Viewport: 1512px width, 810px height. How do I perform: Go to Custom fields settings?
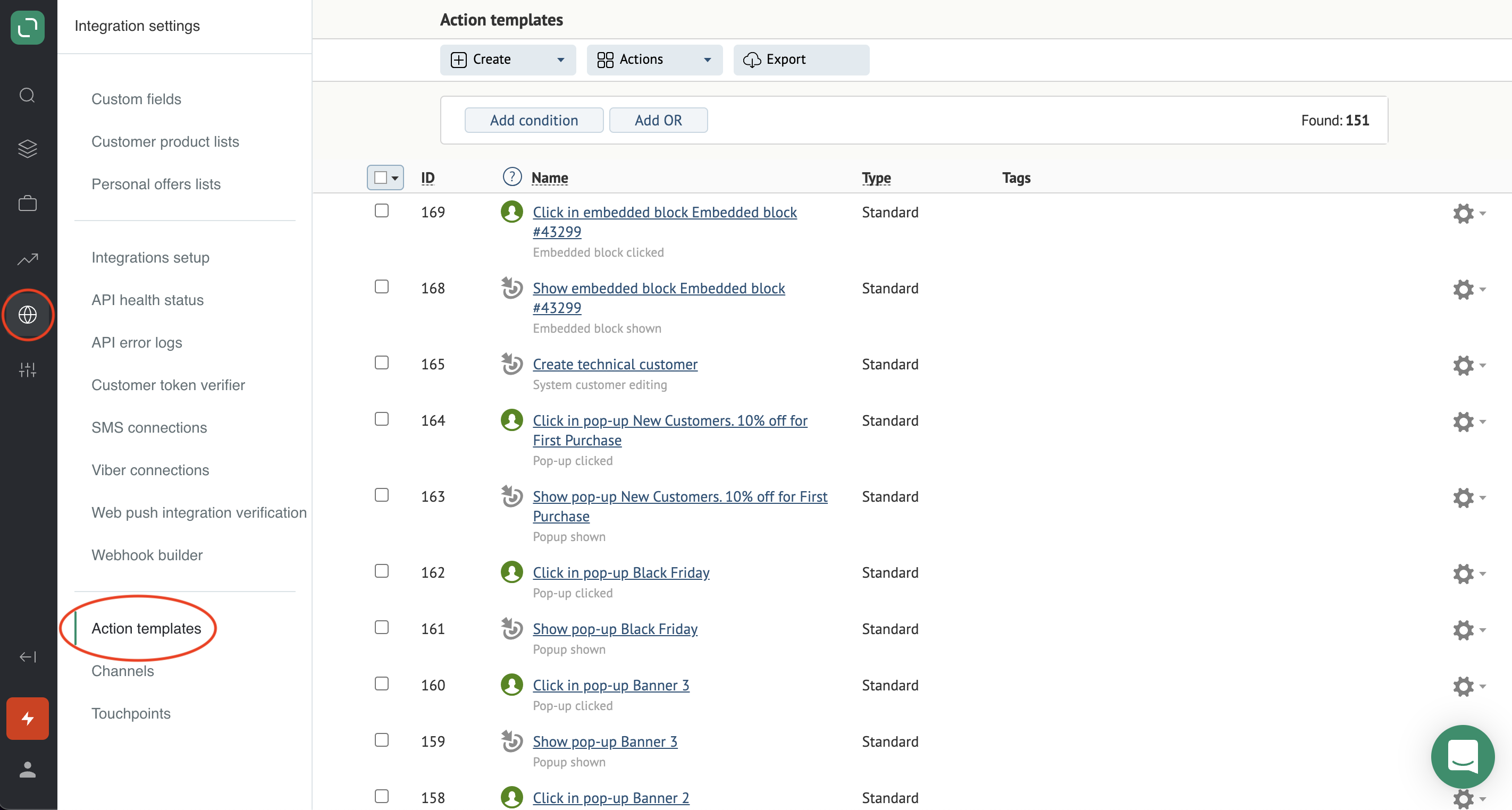[136, 99]
